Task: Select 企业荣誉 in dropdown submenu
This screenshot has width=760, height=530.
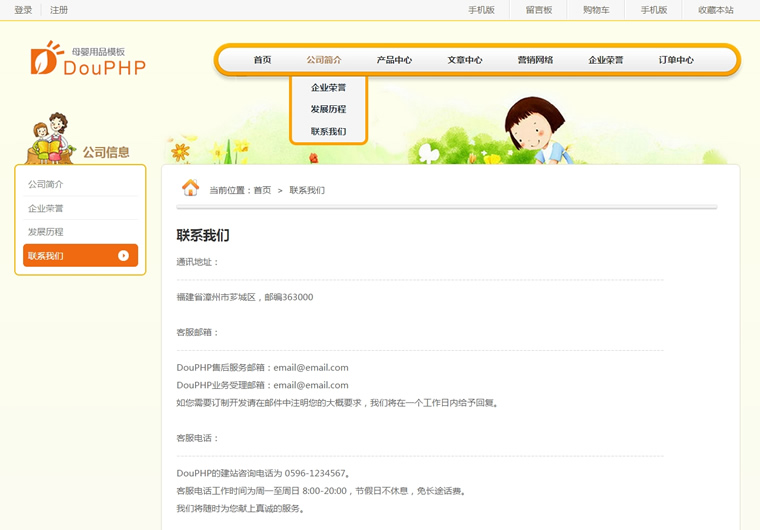Action: click(329, 88)
